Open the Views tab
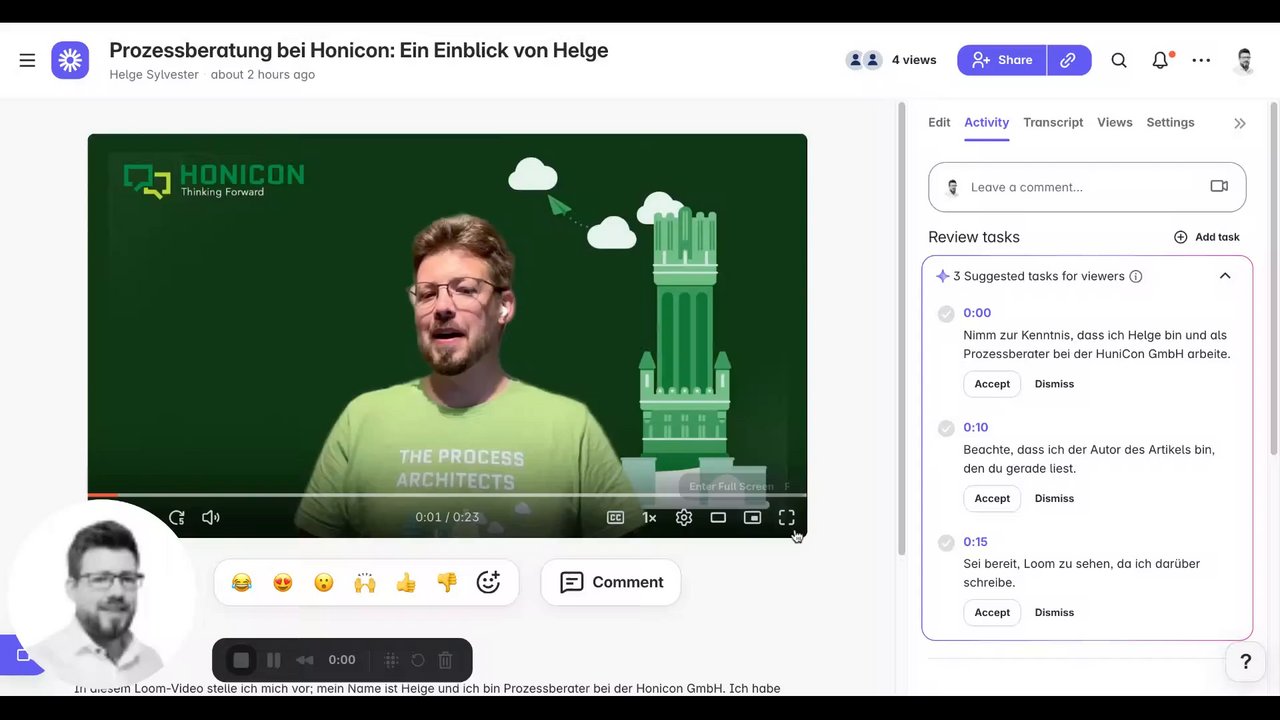 pyautogui.click(x=1115, y=122)
